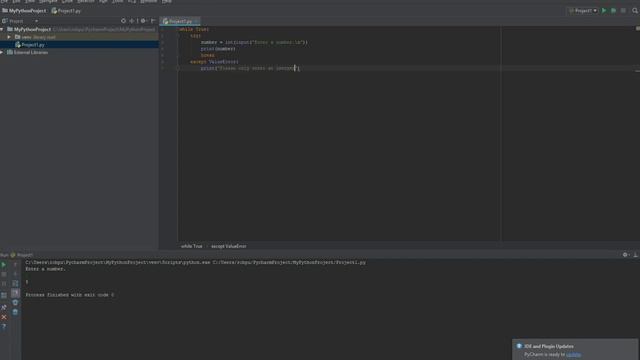
Task: Click the python.exe command line in console
Action: tap(196, 263)
